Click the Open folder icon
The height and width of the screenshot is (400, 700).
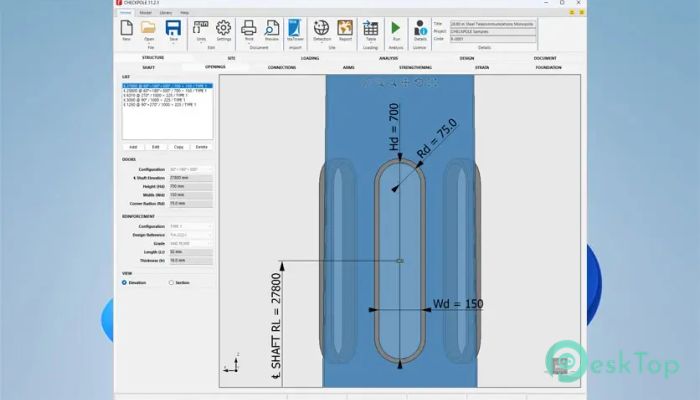point(149,28)
